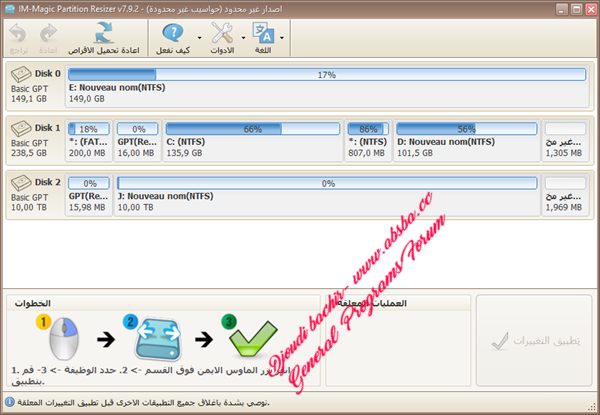Click the 0% usage bar of J: partition

(x=327, y=183)
